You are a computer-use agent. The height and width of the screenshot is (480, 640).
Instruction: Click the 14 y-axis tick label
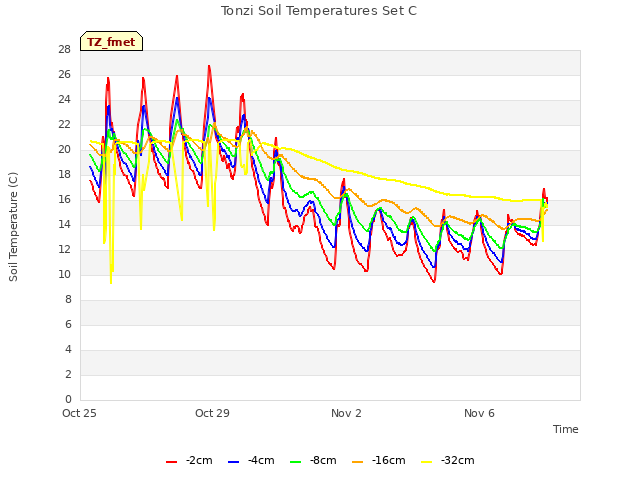pyautogui.click(x=64, y=224)
